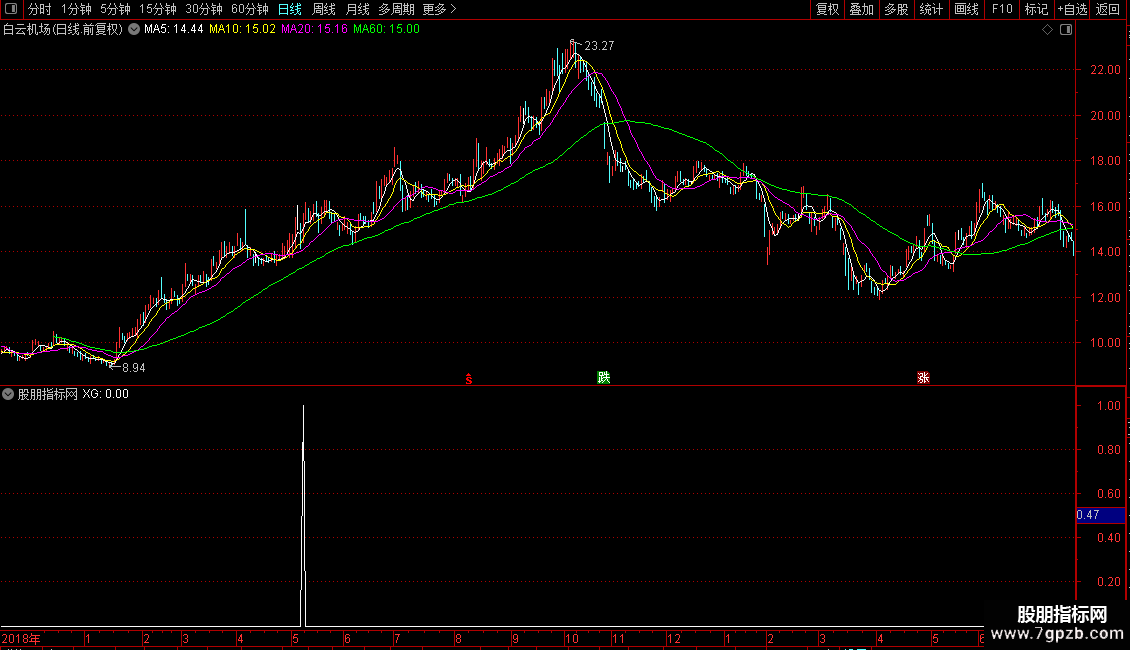Select the 15分钟 period tab
This screenshot has height=650, width=1130.
(x=158, y=9)
